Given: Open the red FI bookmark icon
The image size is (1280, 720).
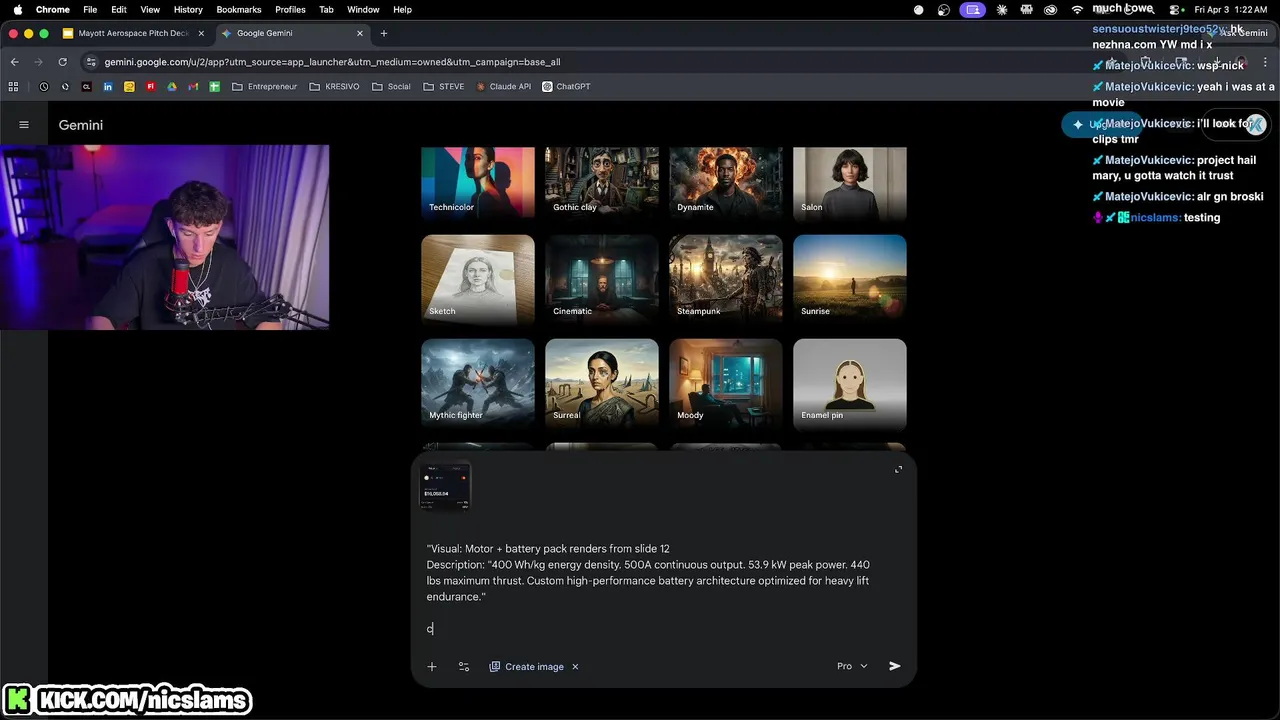Looking at the screenshot, I should coord(151,87).
